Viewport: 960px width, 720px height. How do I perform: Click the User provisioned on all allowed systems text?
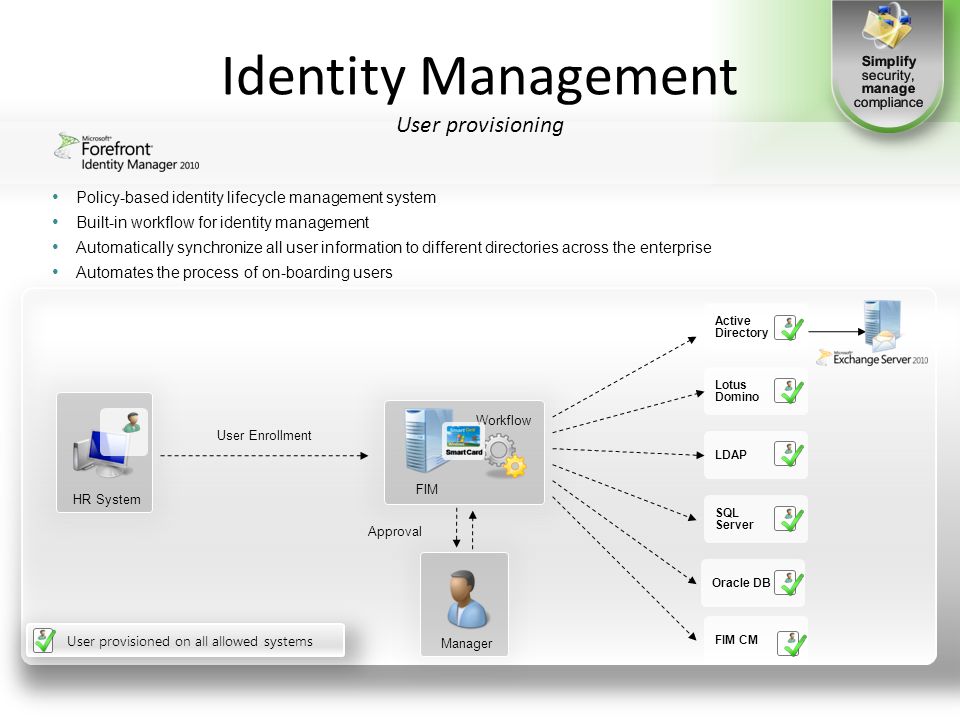click(x=190, y=641)
